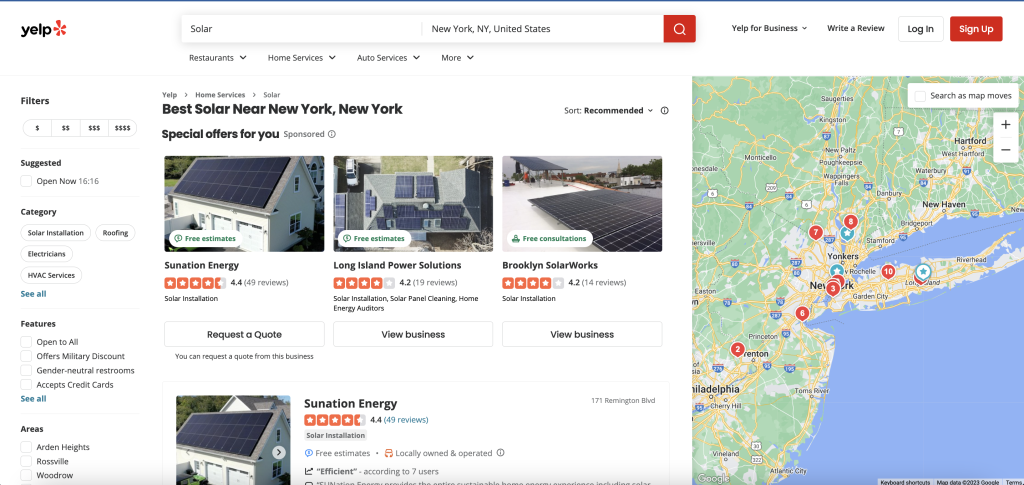Screen dimensions: 1024x485
Task: View business for Long Island Power Solutions
Action: click(413, 334)
